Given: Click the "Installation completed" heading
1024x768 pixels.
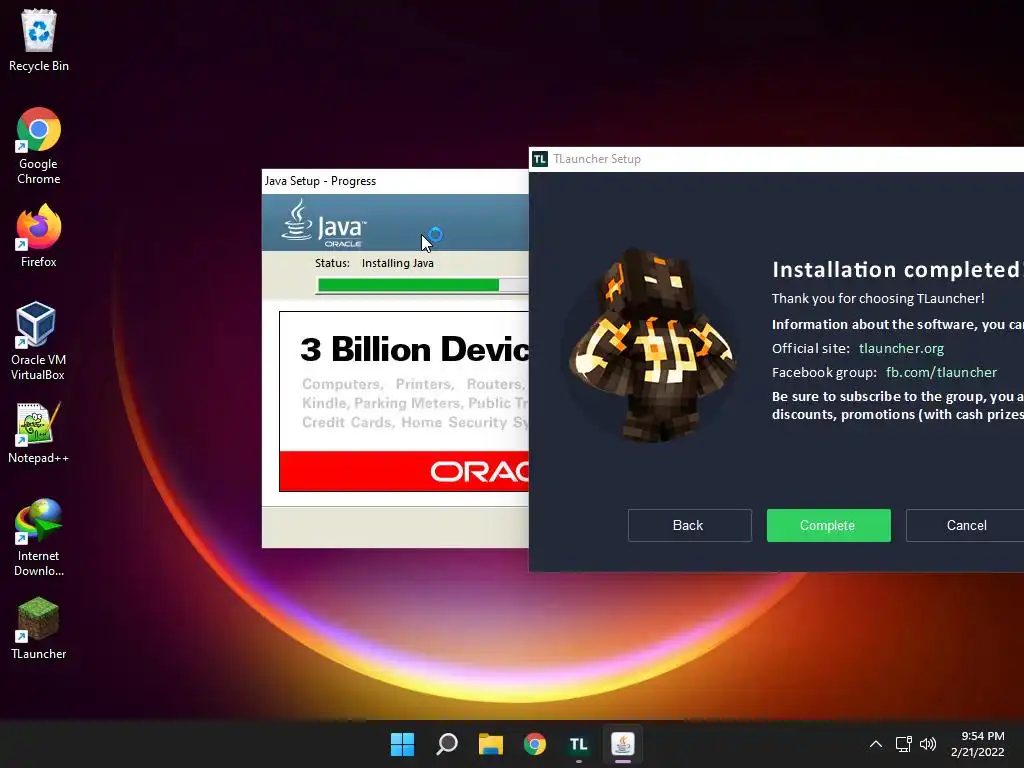Looking at the screenshot, I should pyautogui.click(x=897, y=269).
